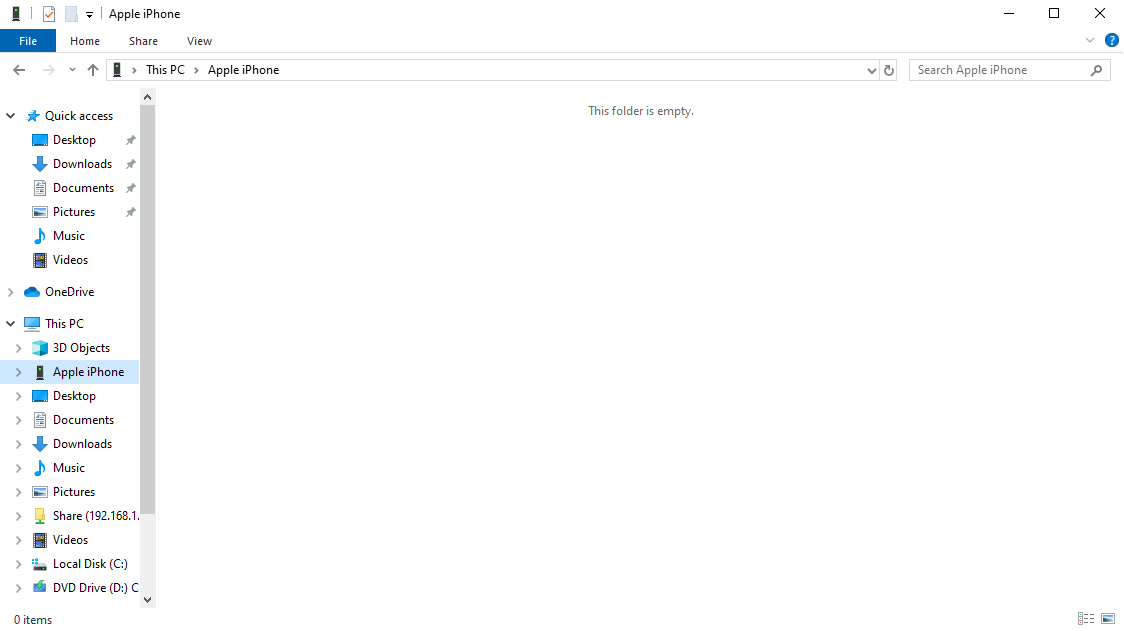Expand the Local Disk (C:) node
This screenshot has height=631, width=1124.
pos(19,564)
